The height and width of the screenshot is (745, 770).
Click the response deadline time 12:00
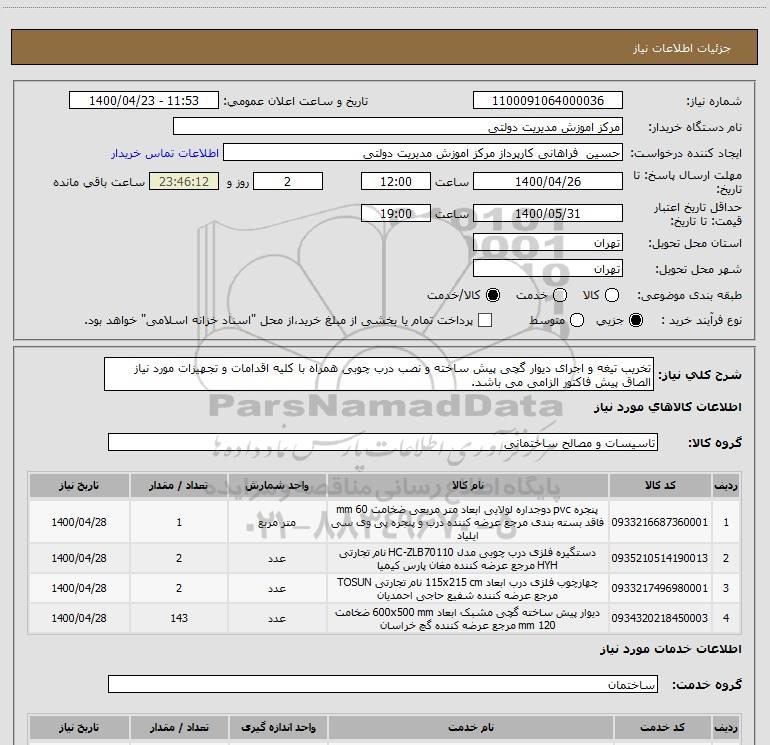396,181
